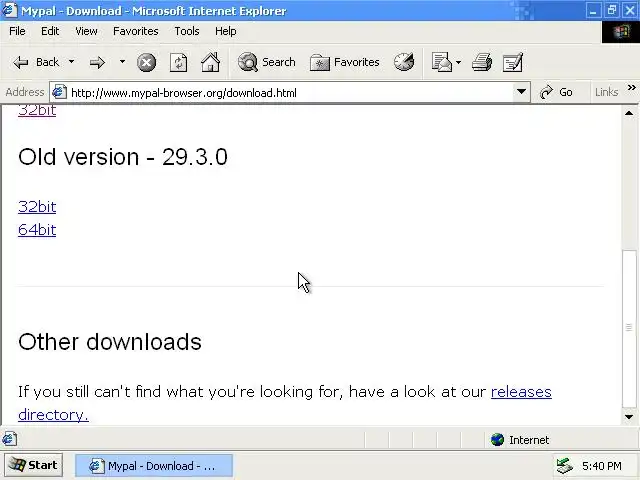The height and width of the screenshot is (480, 640).
Task: Open the View menu
Action: pyautogui.click(x=86, y=31)
